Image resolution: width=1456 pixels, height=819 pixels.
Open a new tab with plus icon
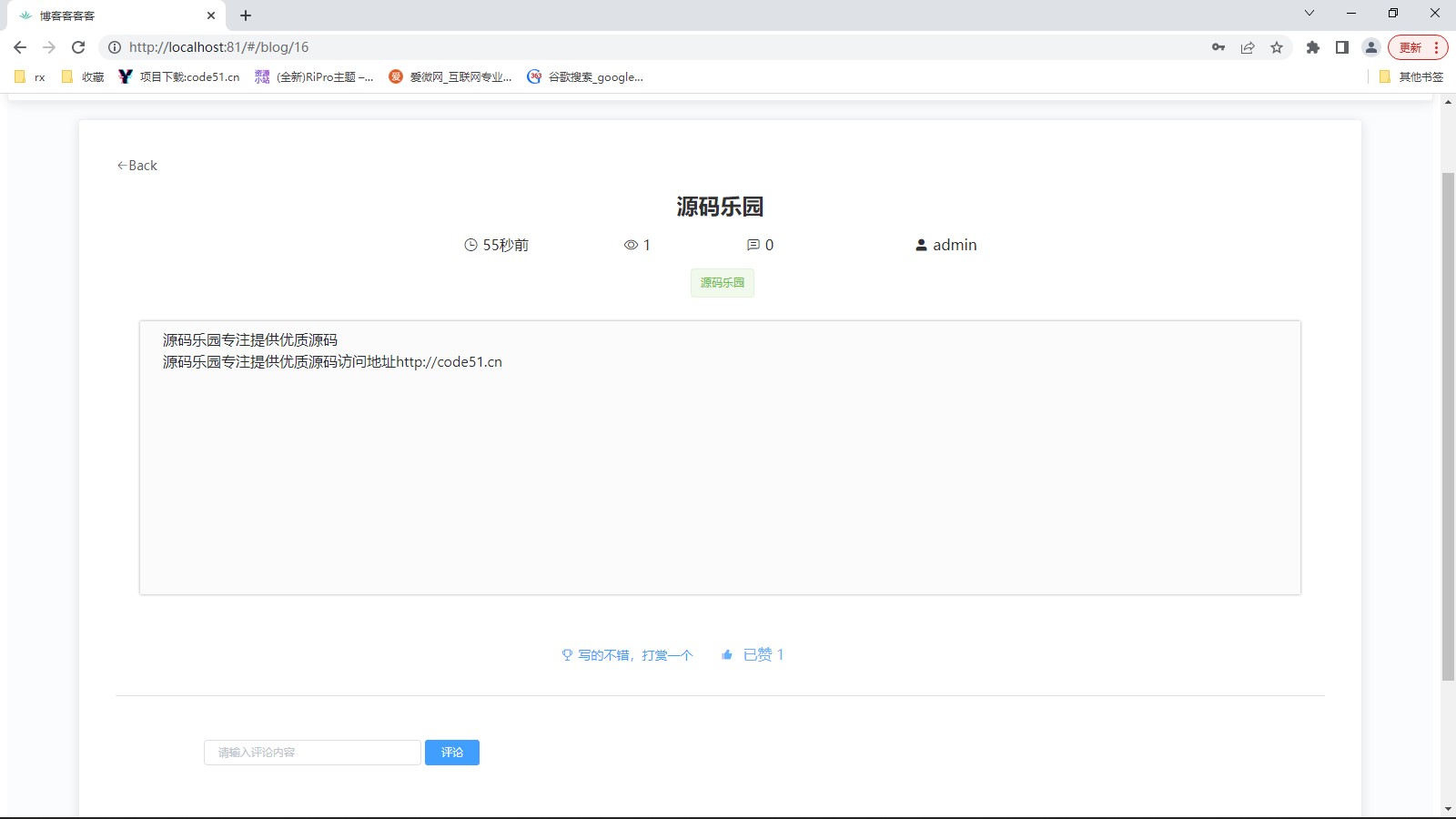(x=246, y=15)
